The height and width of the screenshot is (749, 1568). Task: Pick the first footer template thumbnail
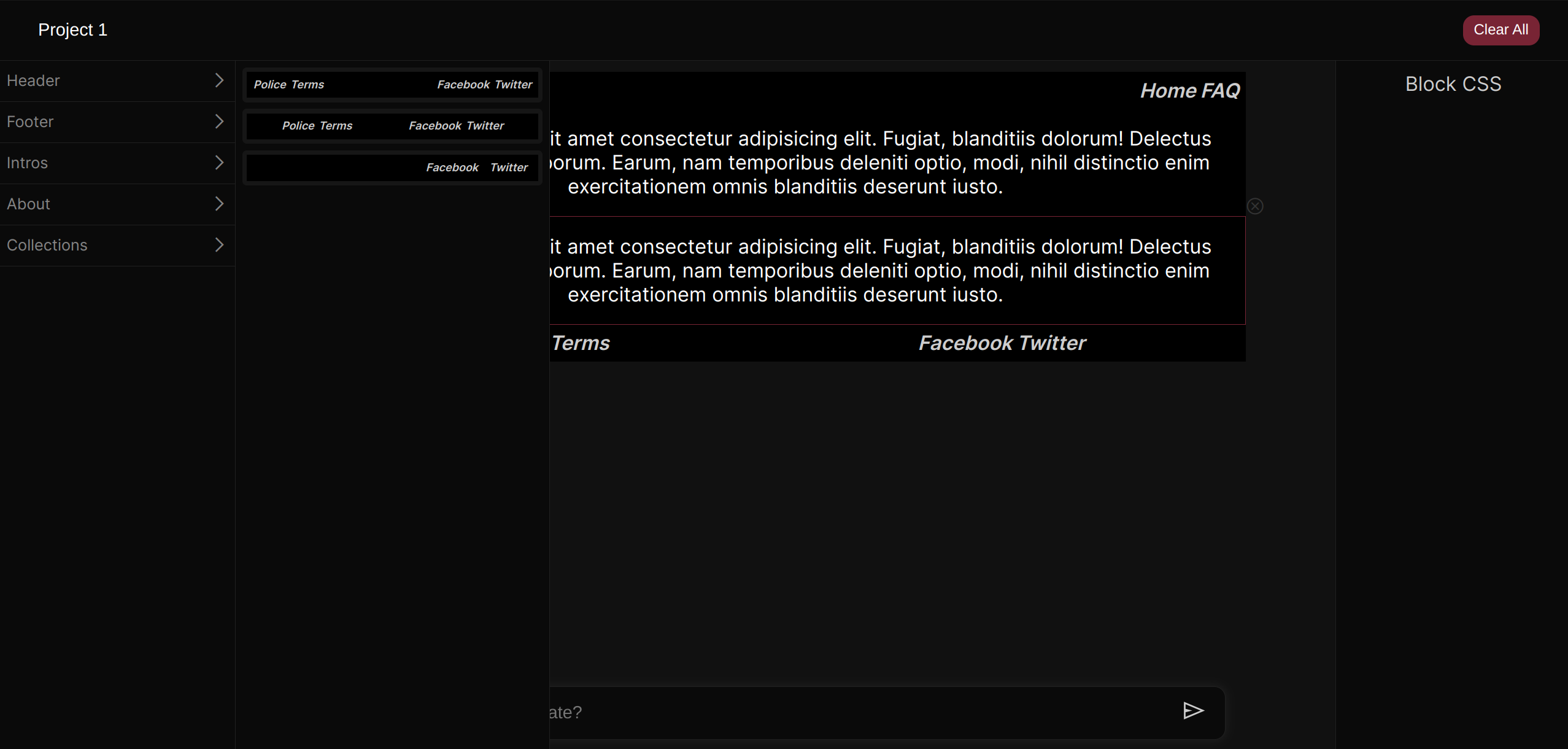[393, 85]
